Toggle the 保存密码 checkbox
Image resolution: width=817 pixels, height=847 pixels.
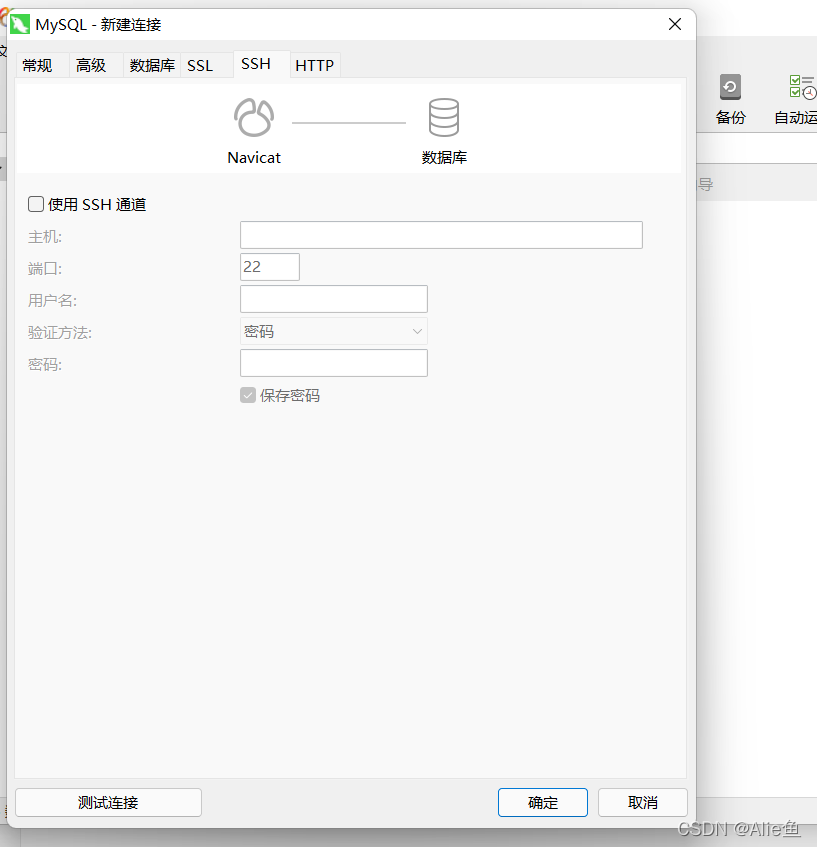(248, 395)
